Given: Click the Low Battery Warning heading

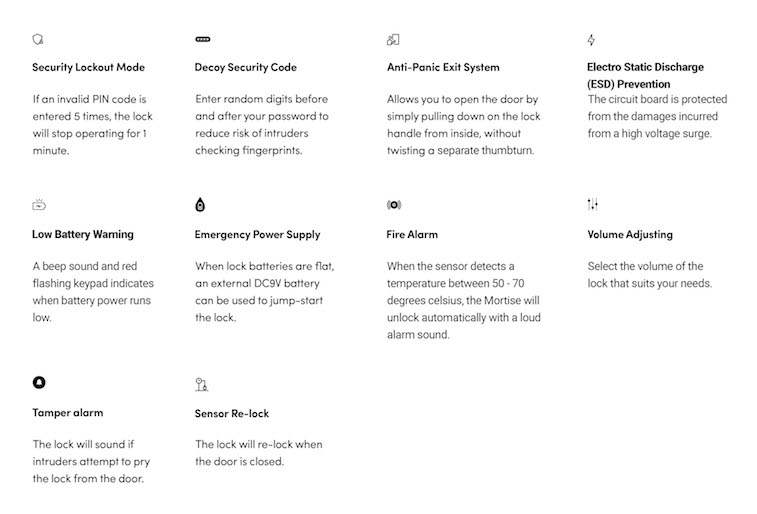Looking at the screenshot, I should tap(83, 235).
